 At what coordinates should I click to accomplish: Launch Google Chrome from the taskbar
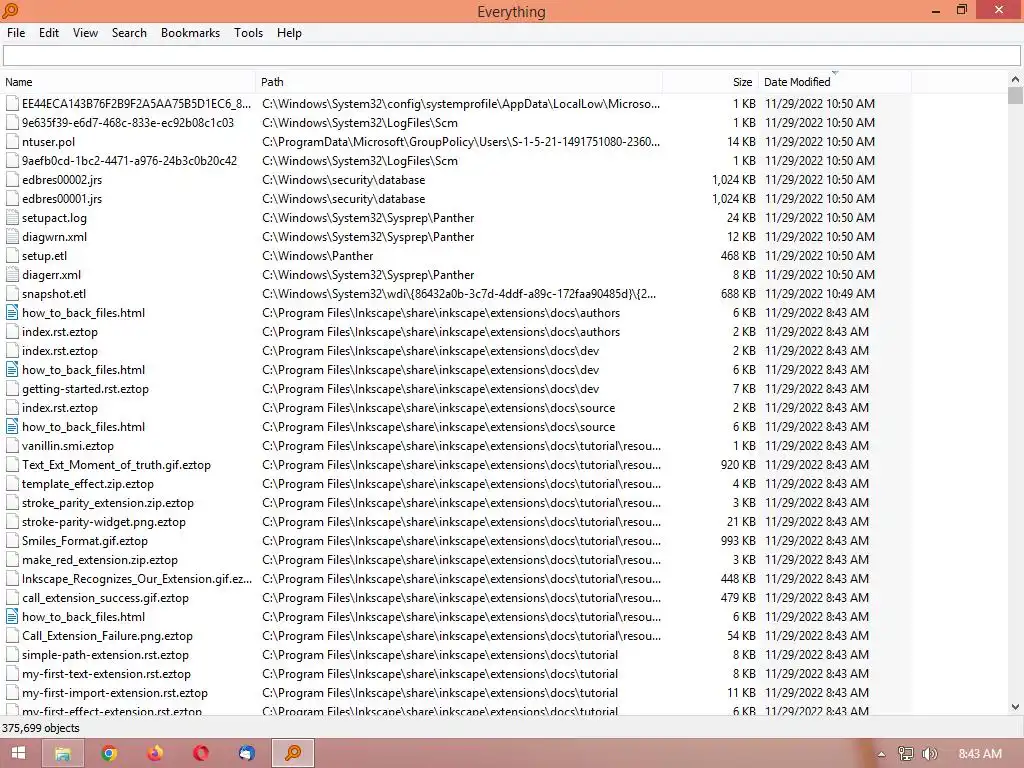[x=109, y=753]
